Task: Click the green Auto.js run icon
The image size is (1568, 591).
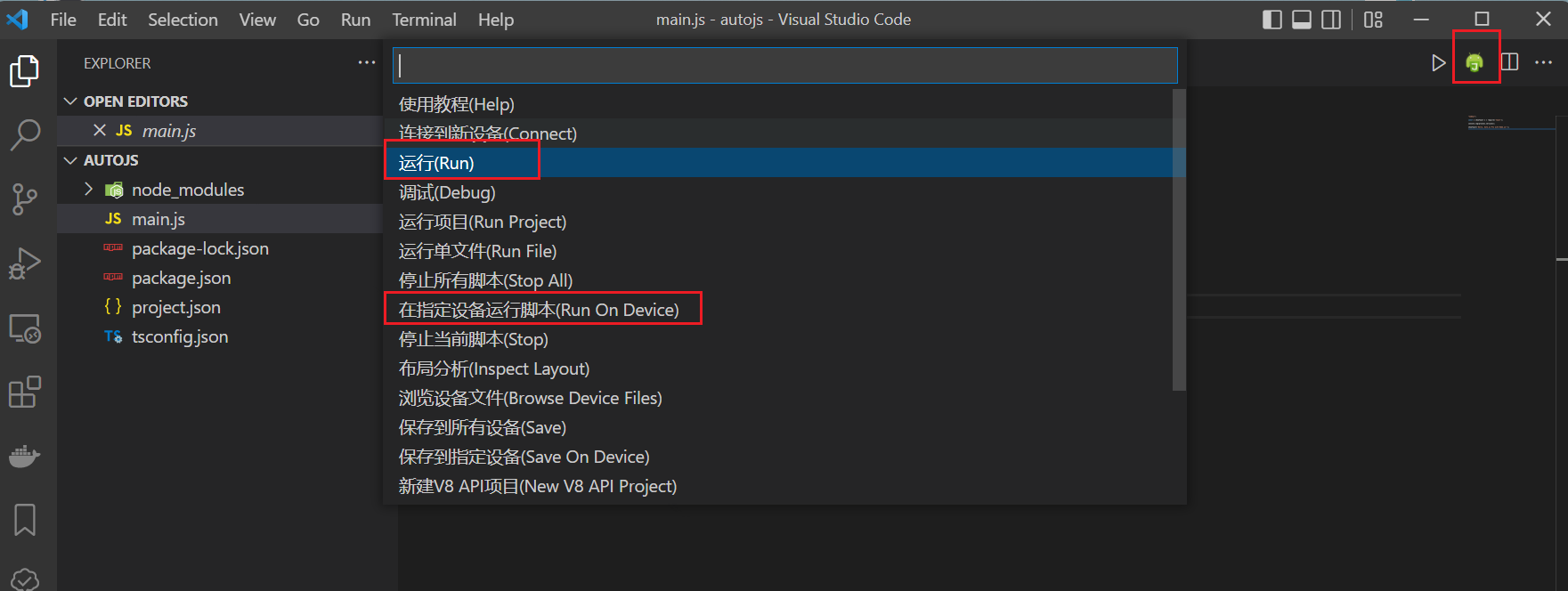Action: point(1475,62)
